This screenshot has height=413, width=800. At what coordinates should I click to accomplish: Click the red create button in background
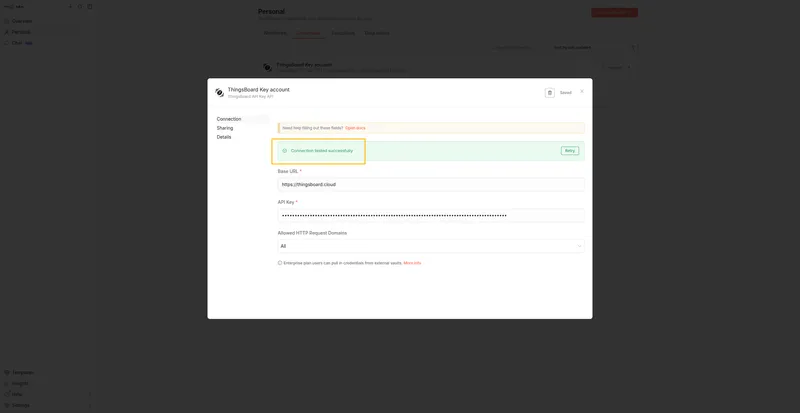[614, 13]
